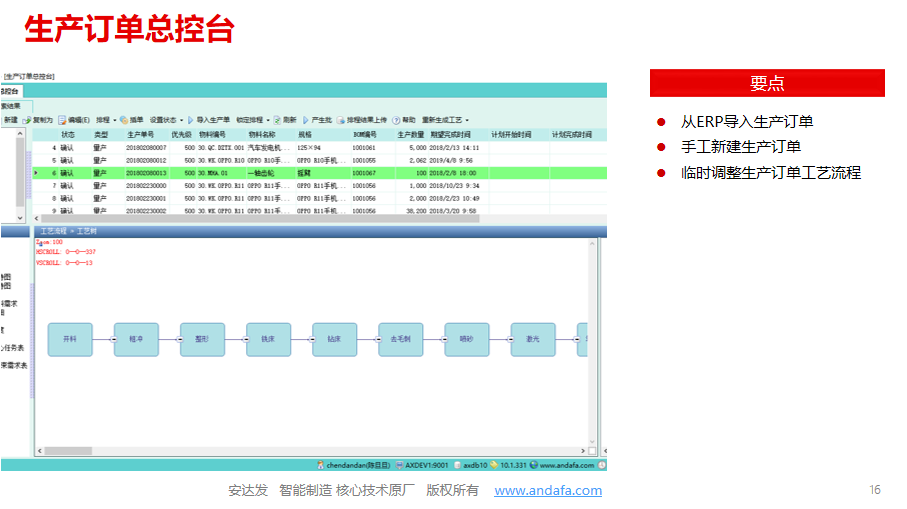Click the tag icon beside version 10.1.331

[494, 465]
